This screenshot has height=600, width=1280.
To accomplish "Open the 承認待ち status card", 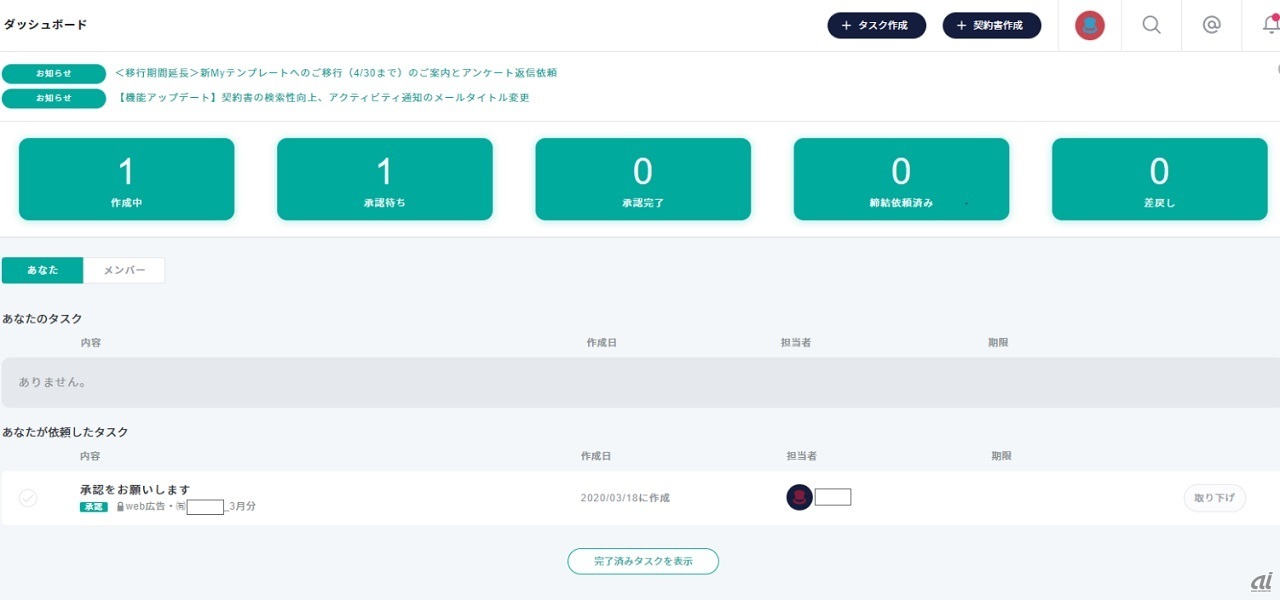I will (384, 179).
